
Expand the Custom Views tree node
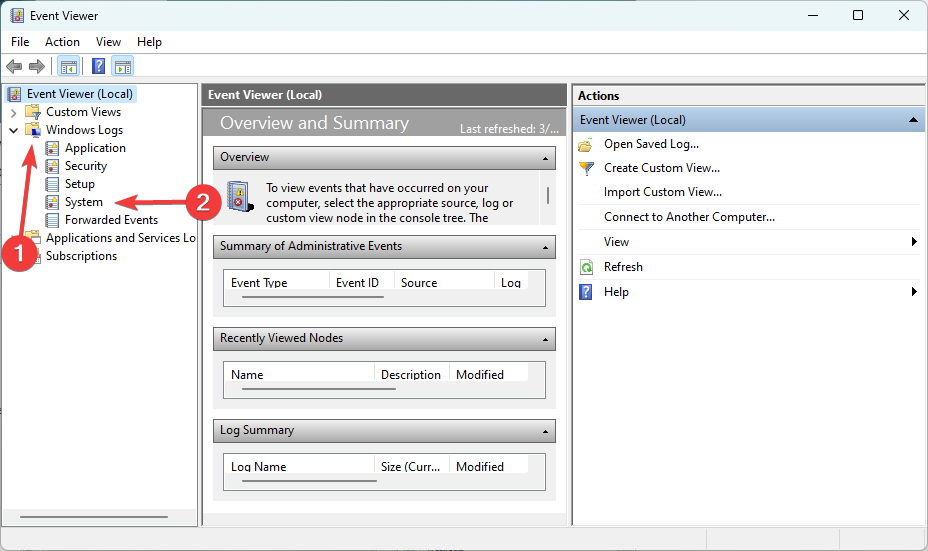click(14, 112)
